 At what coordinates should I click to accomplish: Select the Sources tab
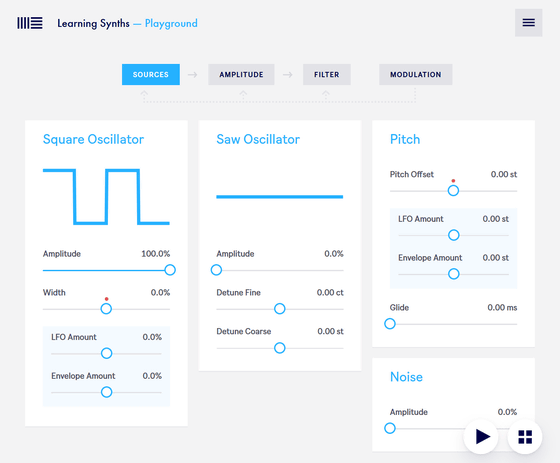(151, 75)
